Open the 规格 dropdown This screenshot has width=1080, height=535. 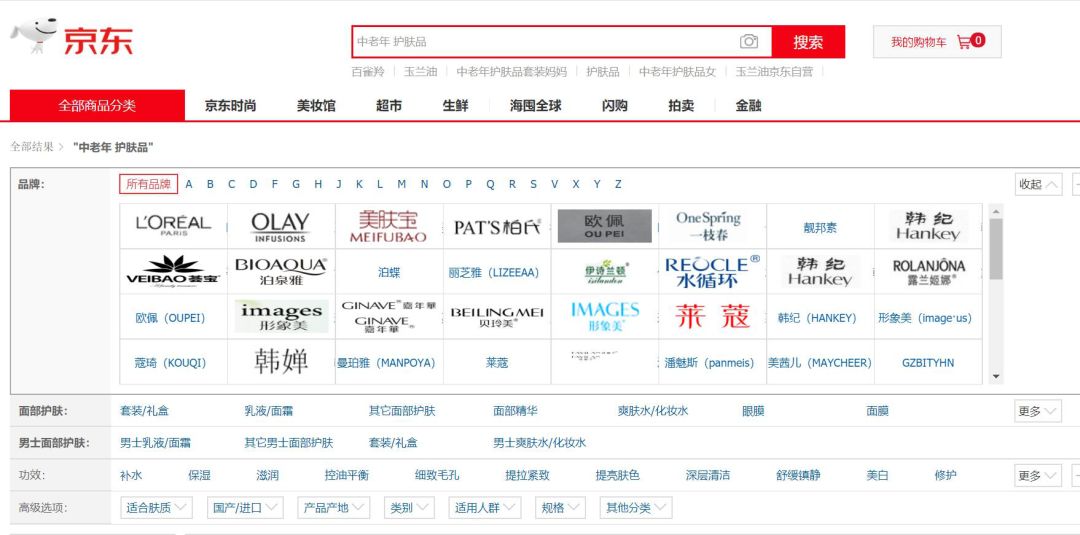pyautogui.click(x=560, y=508)
